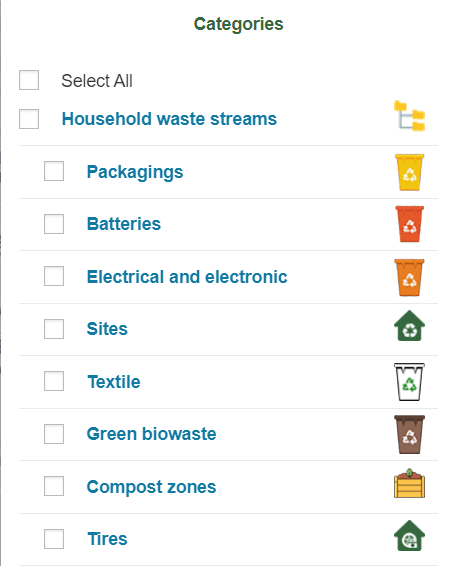Image resolution: width=452 pixels, height=566 pixels.
Task: Check the Household waste streams checkbox
Action: tap(29, 119)
